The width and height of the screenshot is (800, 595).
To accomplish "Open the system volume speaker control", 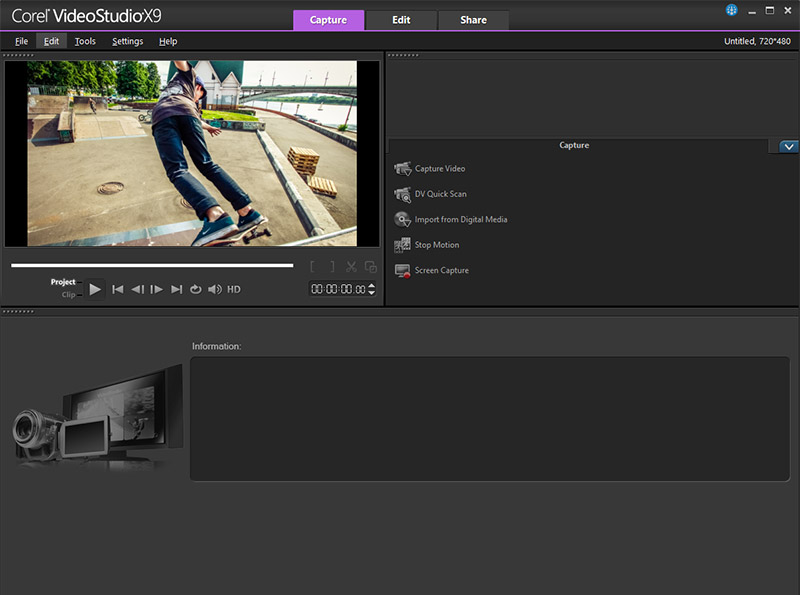I will [215, 289].
